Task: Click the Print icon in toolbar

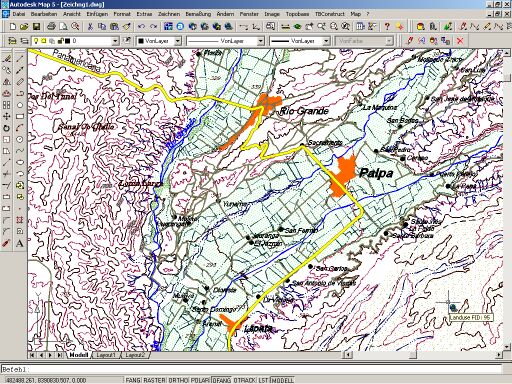Action: click(51, 26)
